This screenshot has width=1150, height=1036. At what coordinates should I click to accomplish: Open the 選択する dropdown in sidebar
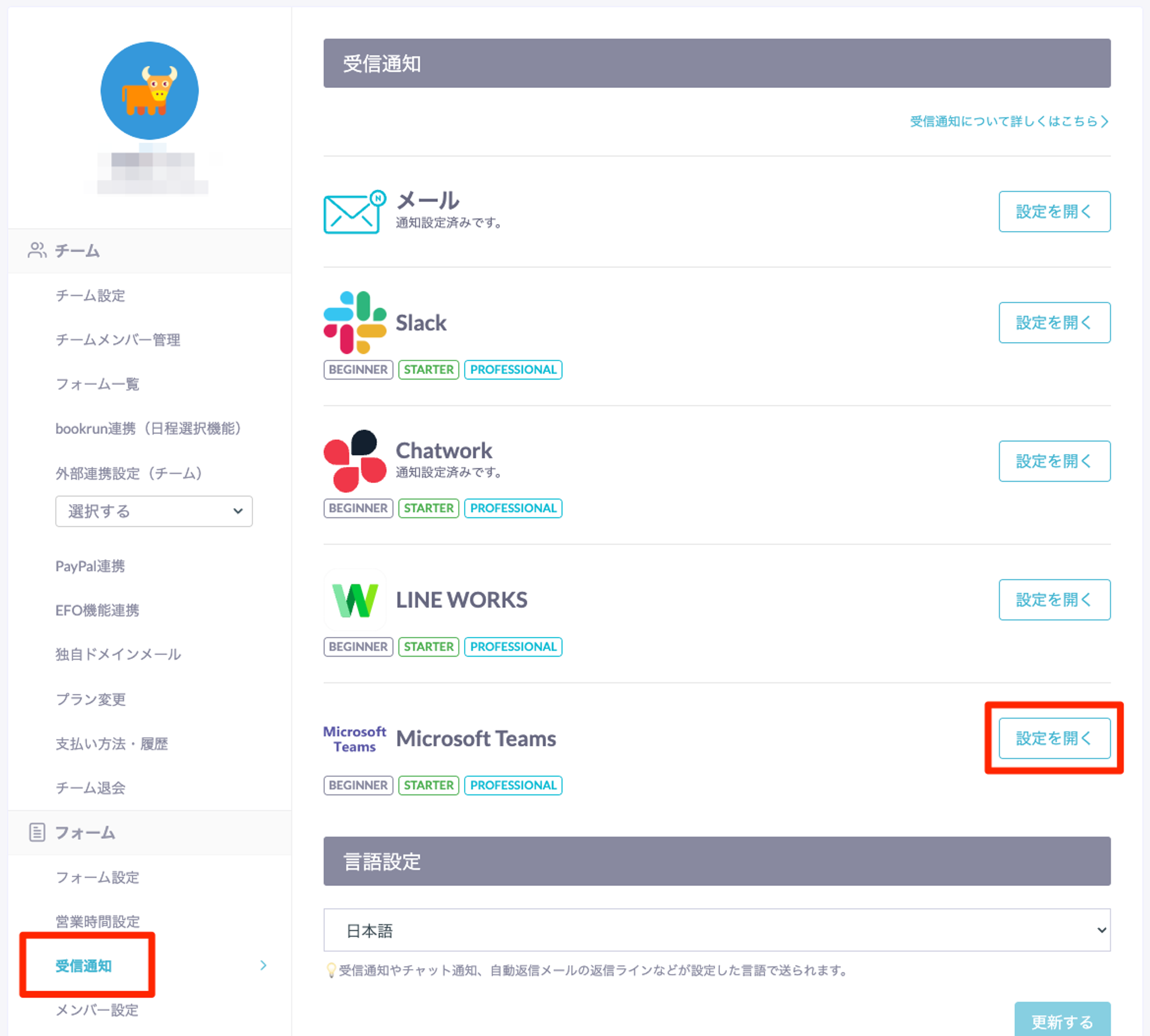[x=154, y=511]
